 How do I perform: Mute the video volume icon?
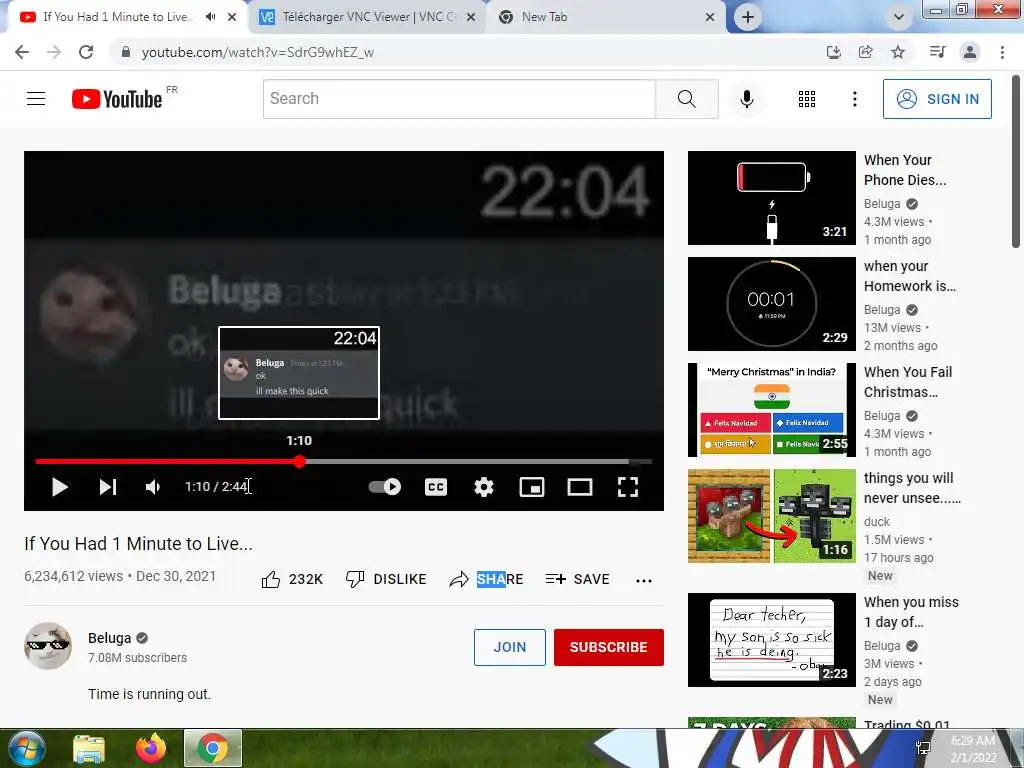pos(153,487)
